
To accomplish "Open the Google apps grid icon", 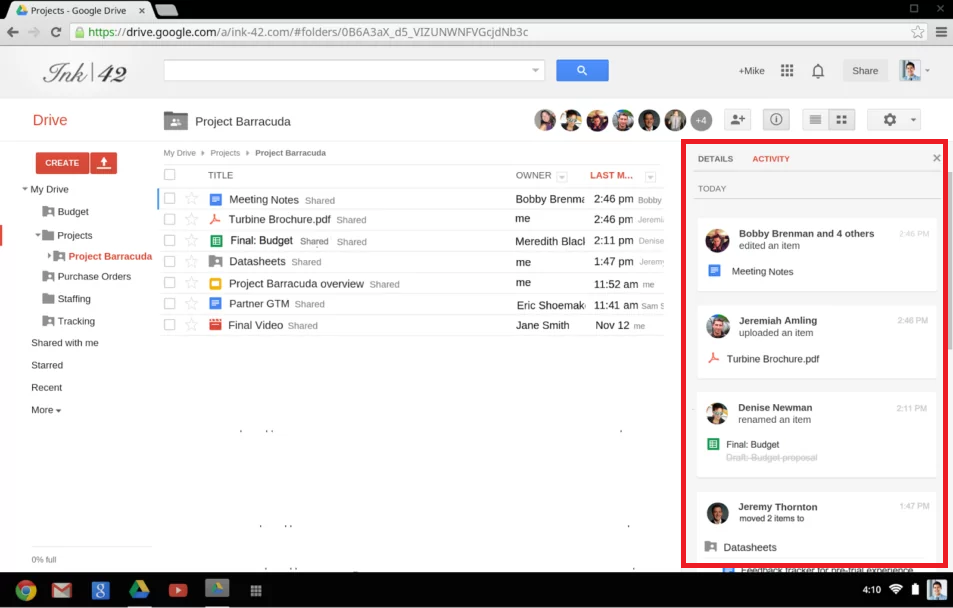I will point(787,71).
